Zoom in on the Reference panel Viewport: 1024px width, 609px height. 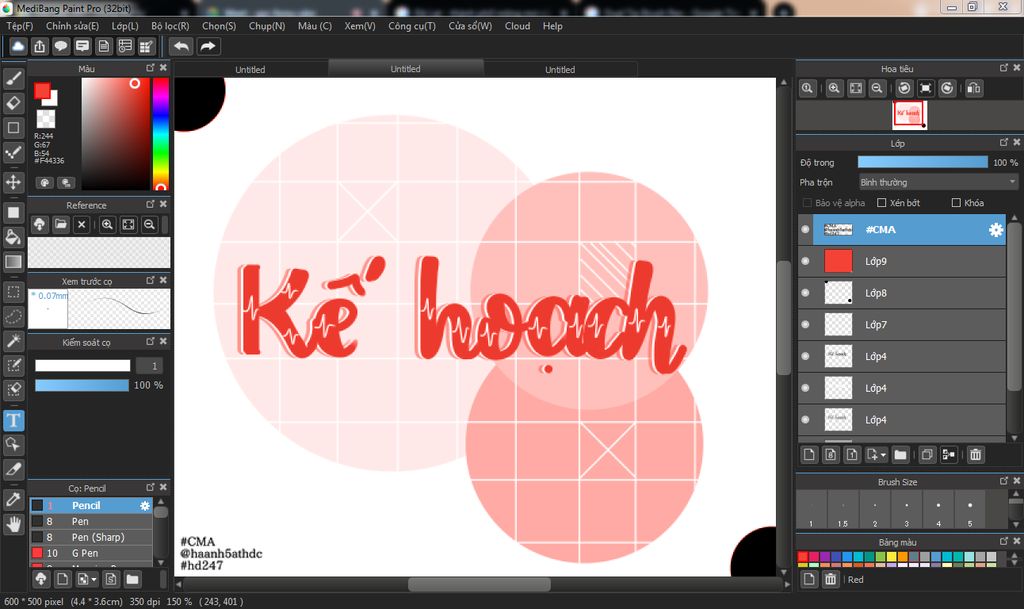click(x=107, y=225)
